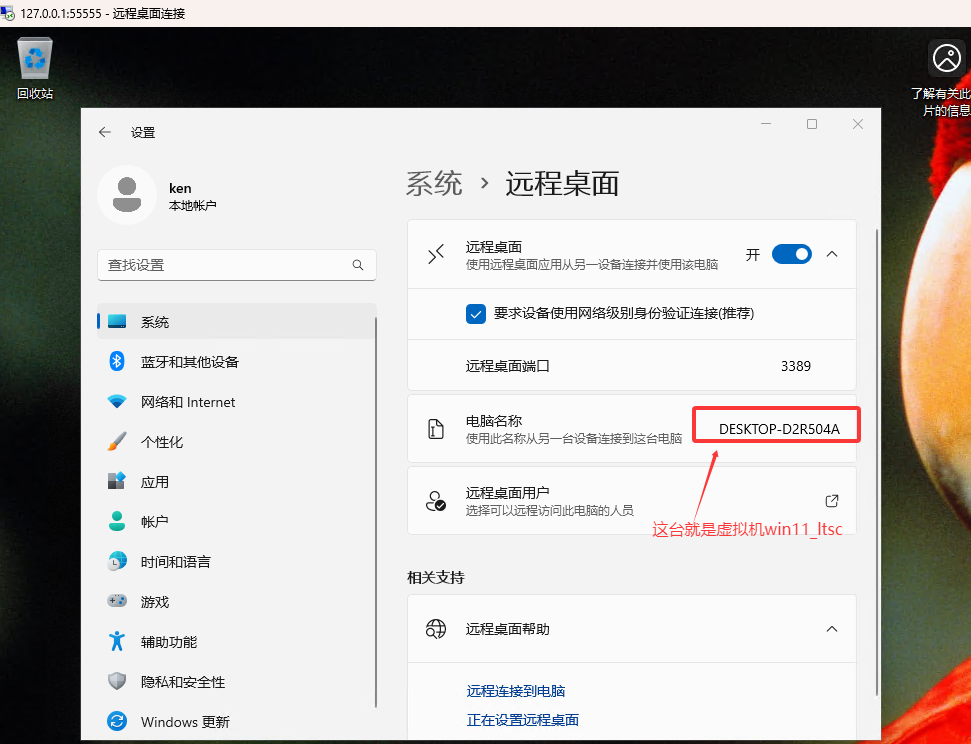The image size is (971, 744).
Task: Open the Recycle Bin desktop icon
Action: tap(35, 59)
